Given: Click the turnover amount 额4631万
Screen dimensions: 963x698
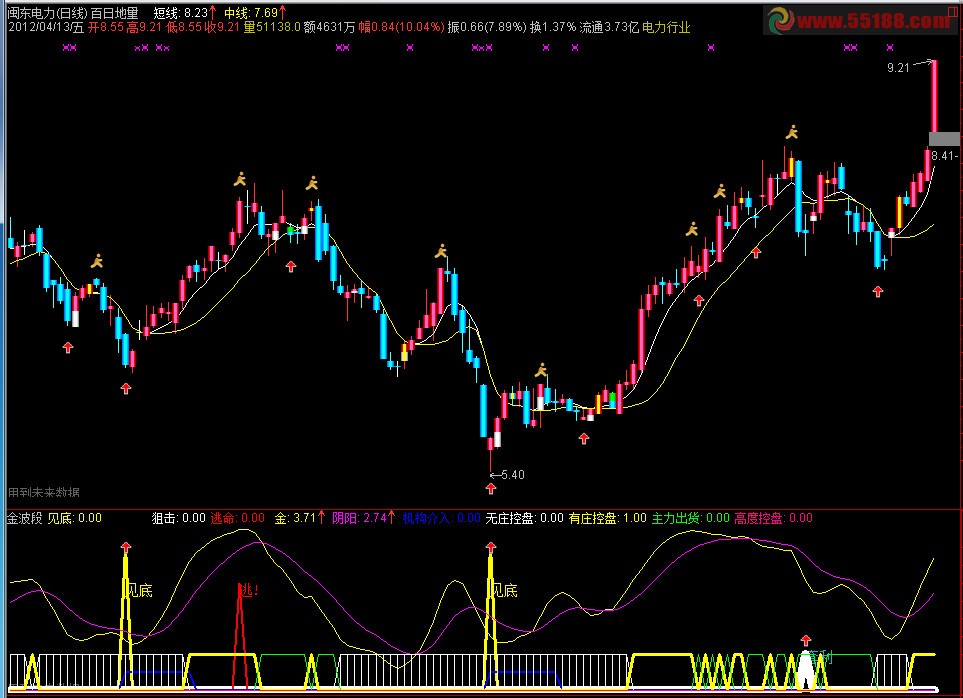Looking at the screenshot, I should pos(329,27).
